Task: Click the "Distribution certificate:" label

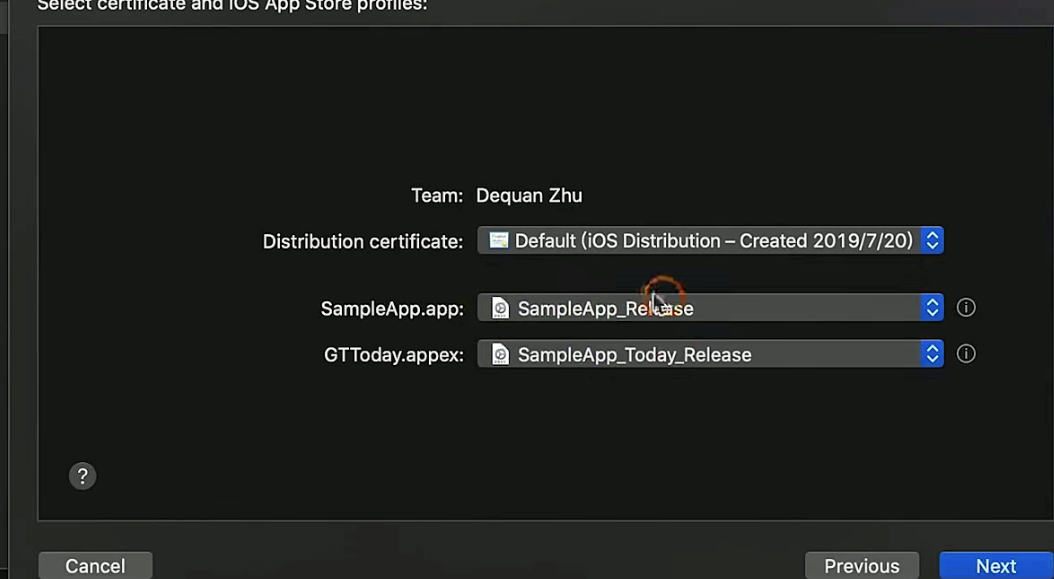Action: 362,242
